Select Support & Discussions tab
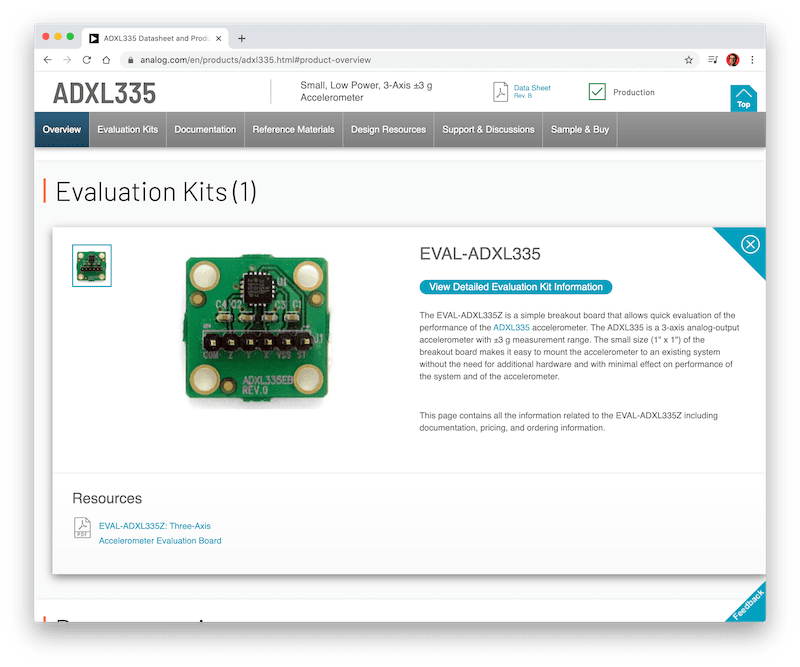800x667 pixels. click(488, 130)
